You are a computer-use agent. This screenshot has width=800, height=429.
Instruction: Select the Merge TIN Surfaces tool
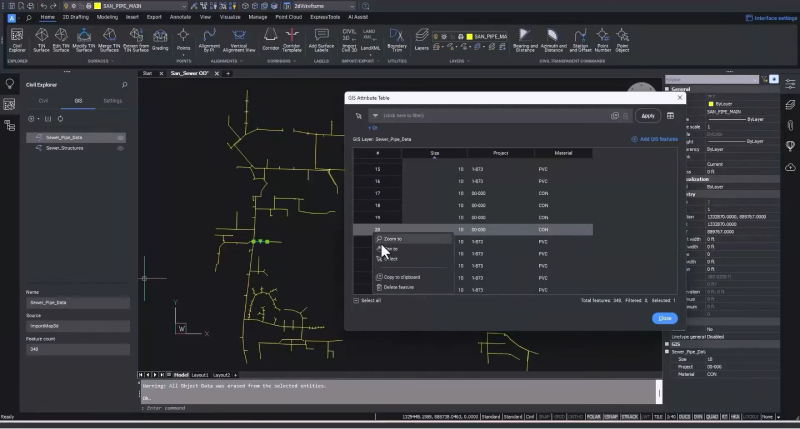(109, 40)
